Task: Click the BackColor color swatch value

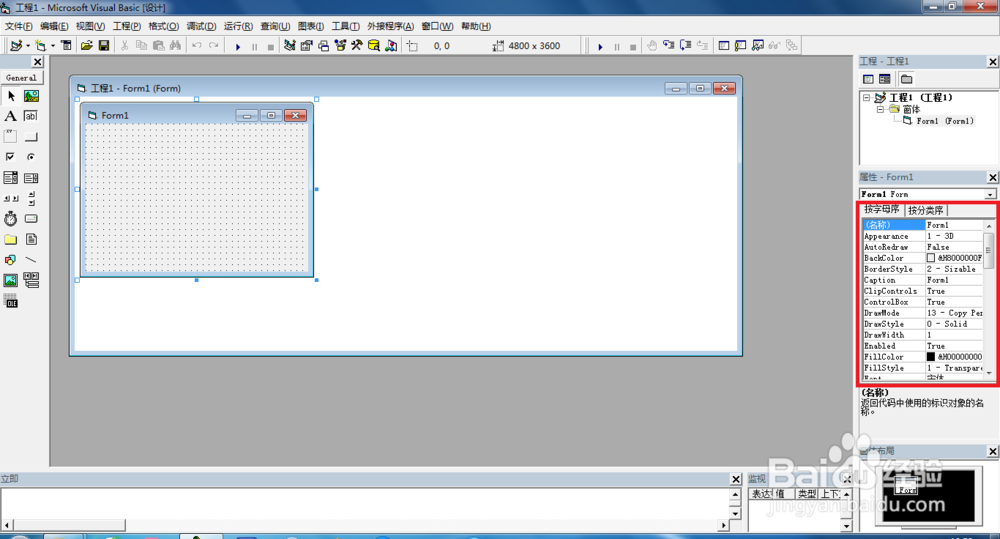Action: coord(930,258)
